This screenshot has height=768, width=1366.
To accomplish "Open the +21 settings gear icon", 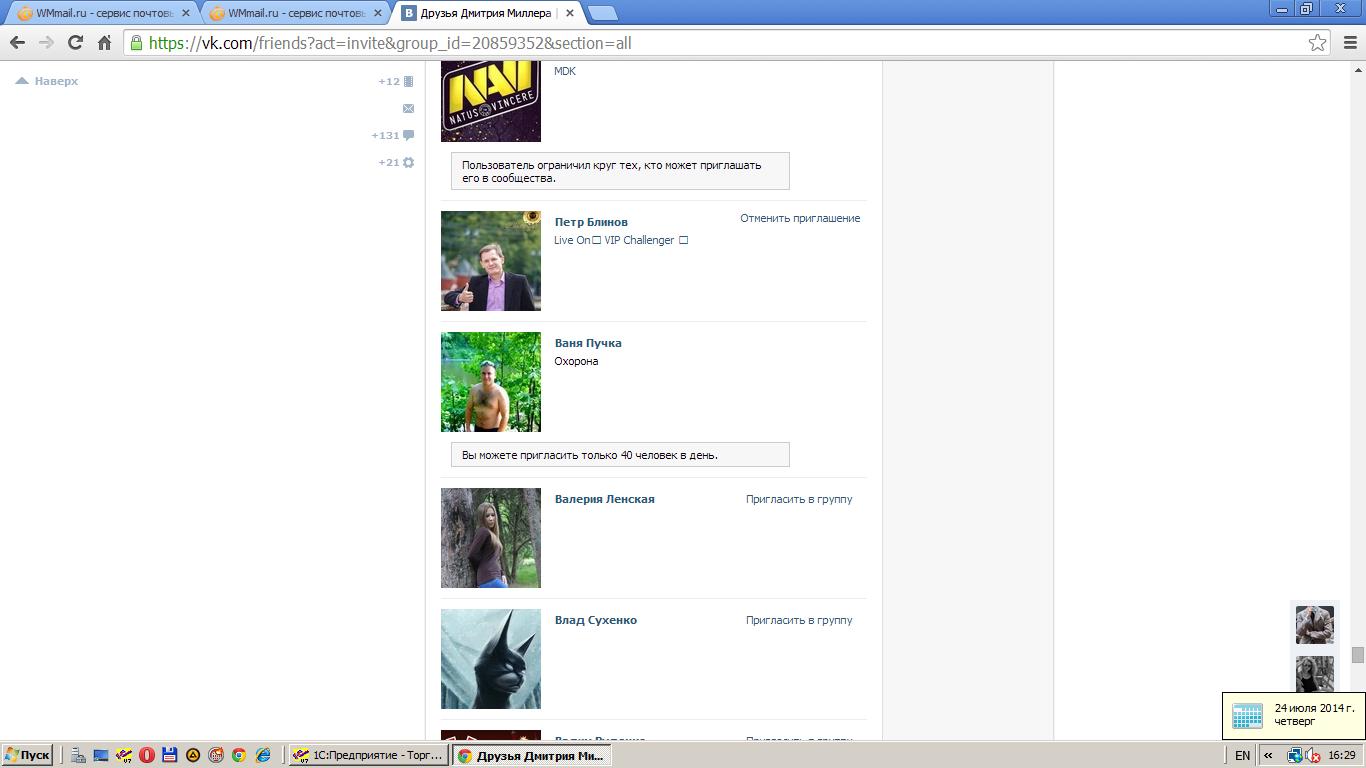I will [396, 162].
